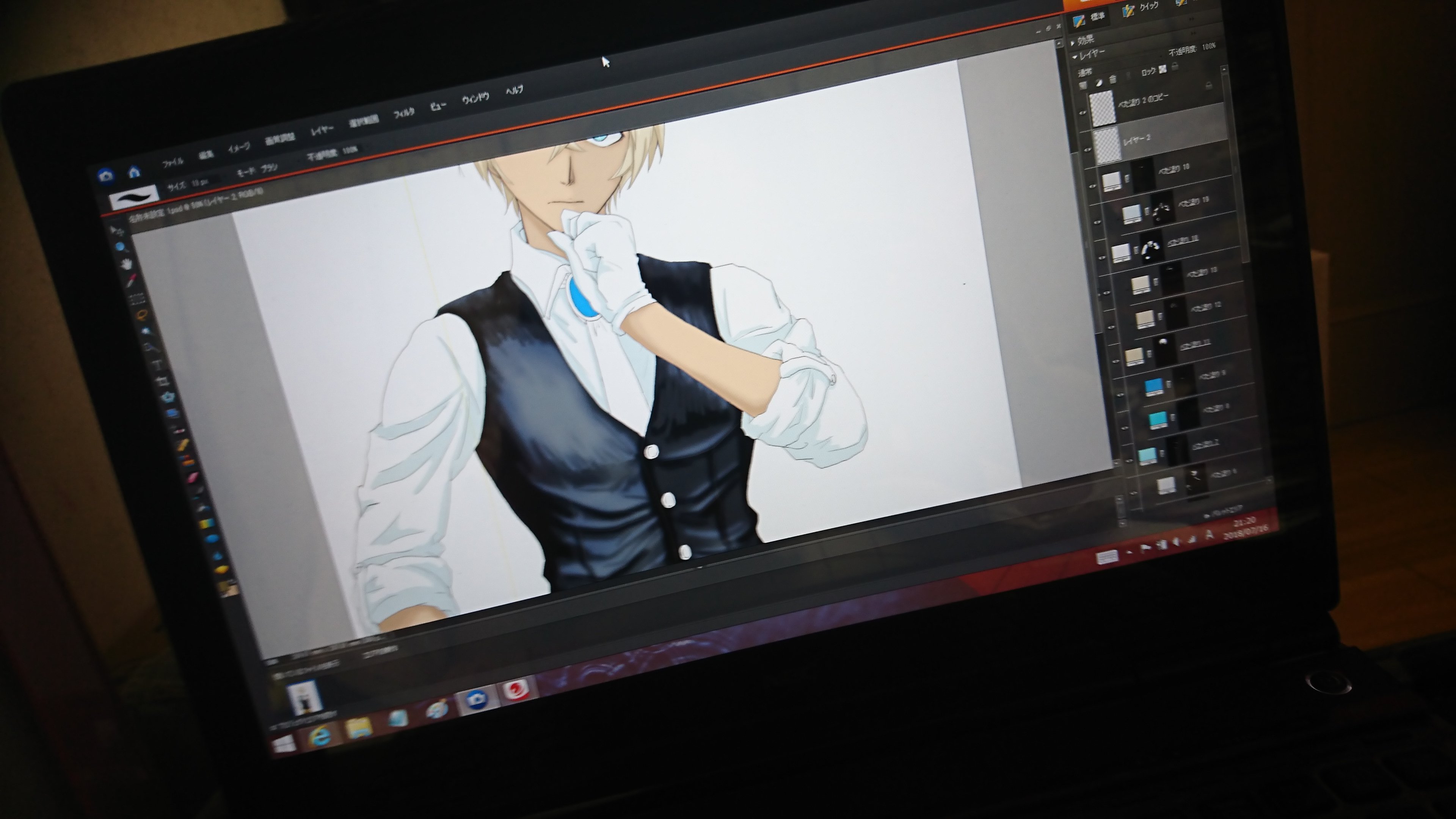Select the Zoom magnifier tool
1456x819 pixels.
click(121, 247)
